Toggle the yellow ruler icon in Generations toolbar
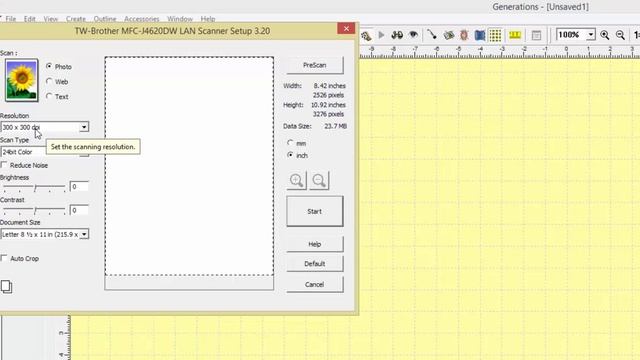 (x=515, y=35)
